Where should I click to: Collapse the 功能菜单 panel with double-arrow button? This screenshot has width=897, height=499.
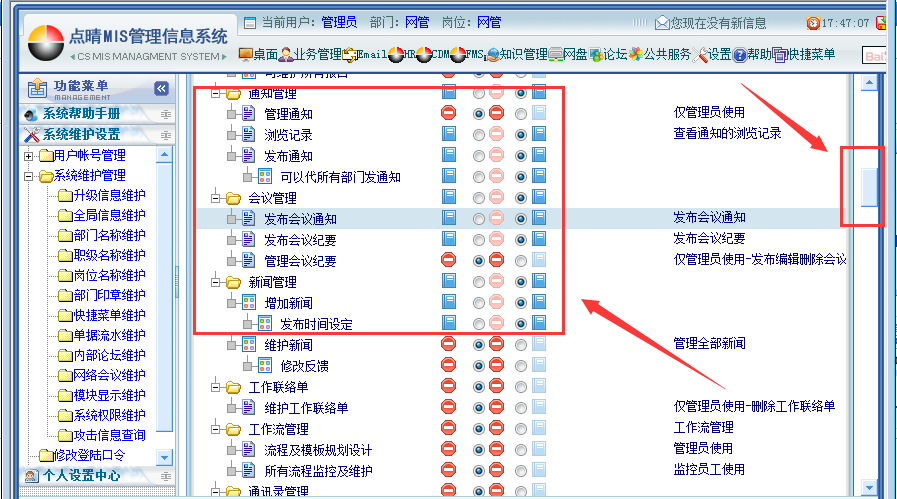point(161,88)
